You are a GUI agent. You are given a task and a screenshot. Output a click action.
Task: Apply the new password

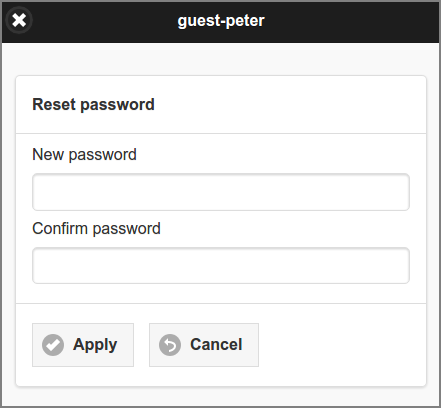point(83,345)
